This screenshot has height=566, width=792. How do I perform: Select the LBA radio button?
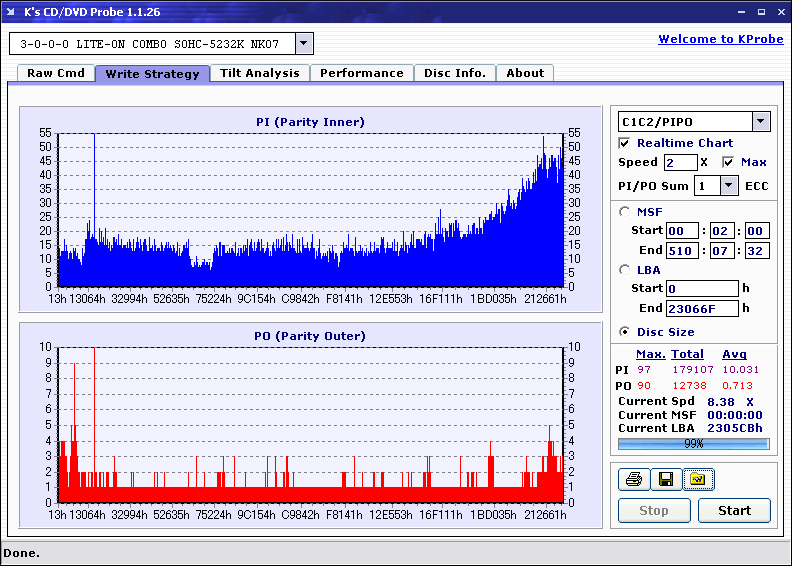[x=625, y=269]
